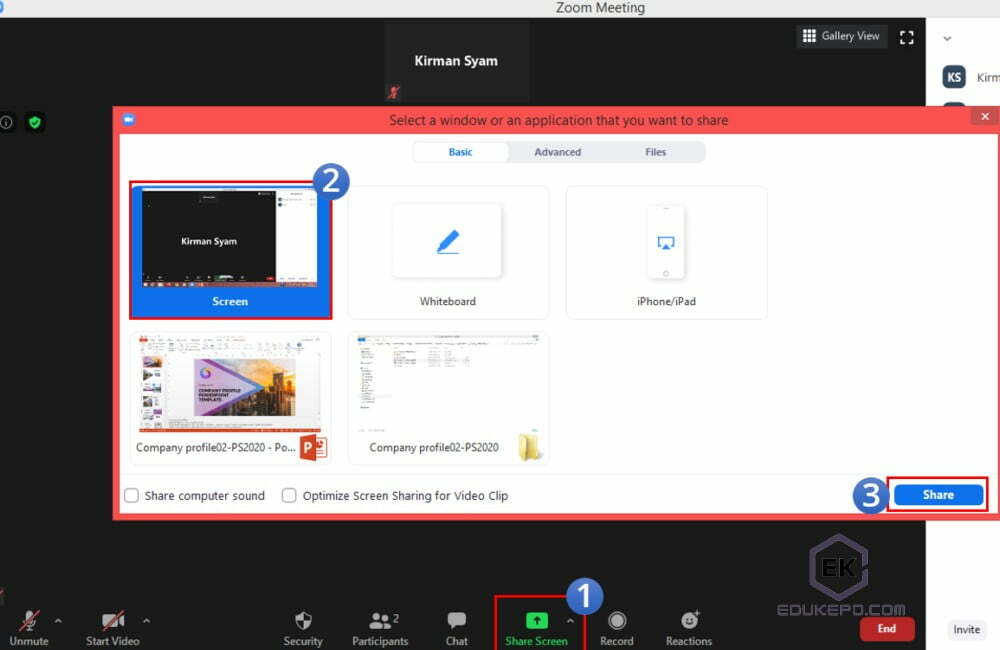Viewport: 1000px width, 650px height.
Task: Toggle fullscreen view in the top right
Action: coord(907,36)
